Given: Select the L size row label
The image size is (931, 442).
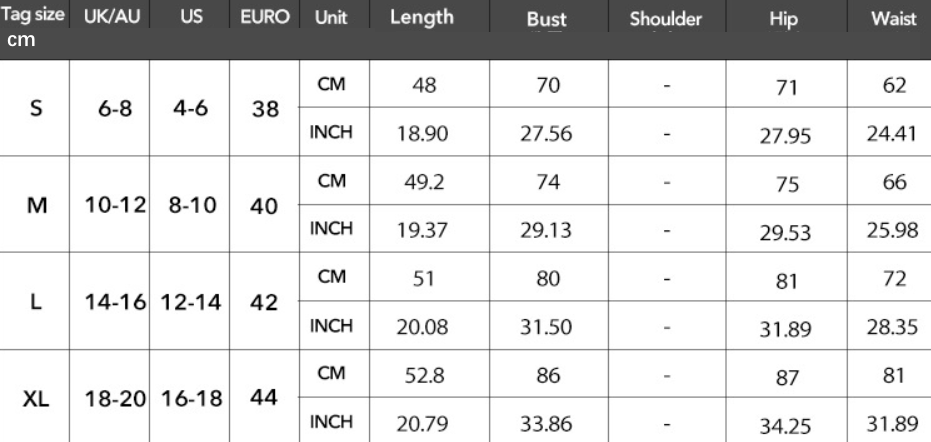Looking at the screenshot, I should click(35, 301).
